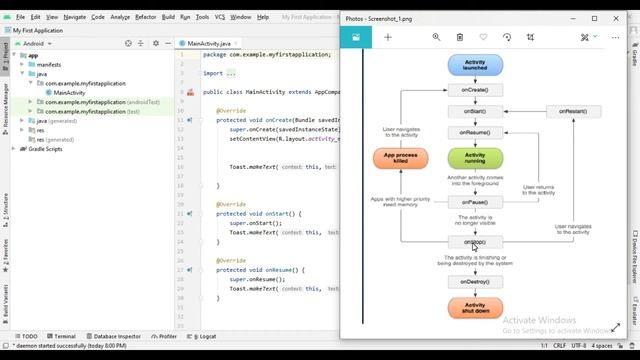Open the Run menu
The height and width of the screenshot is (360, 640).
[185, 17]
